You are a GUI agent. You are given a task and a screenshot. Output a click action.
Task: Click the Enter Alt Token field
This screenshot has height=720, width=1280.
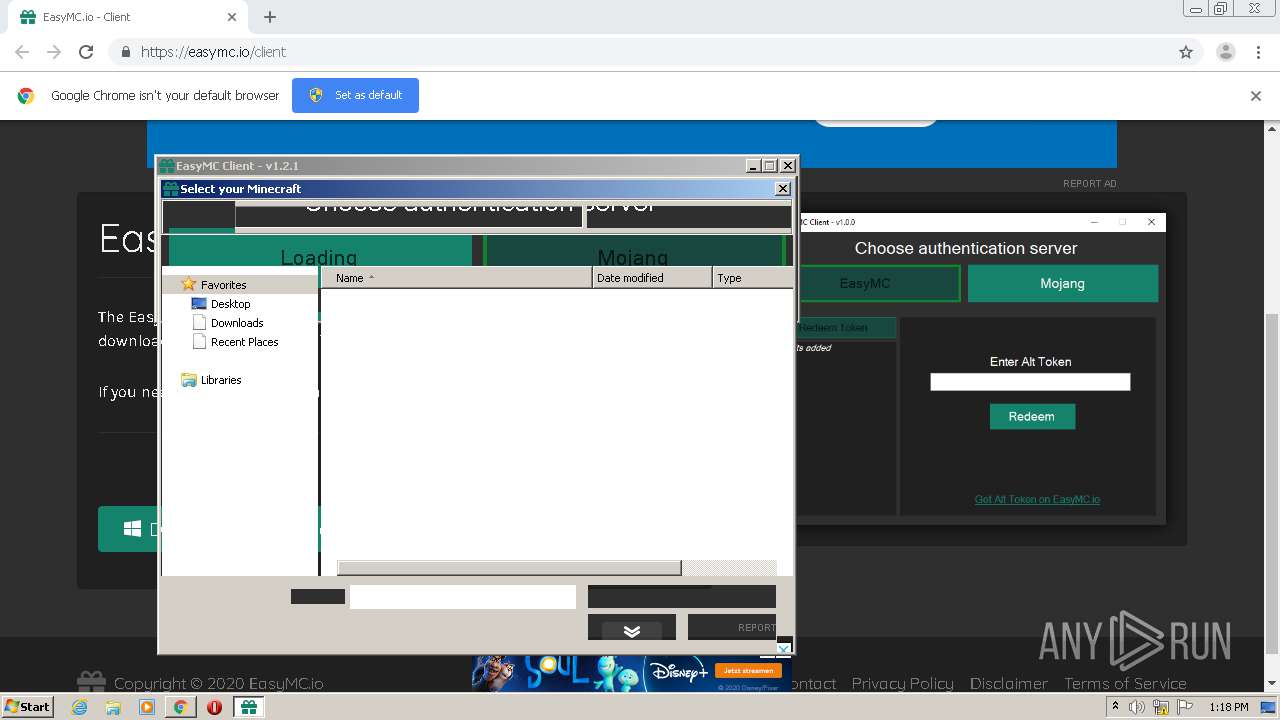(x=1030, y=382)
